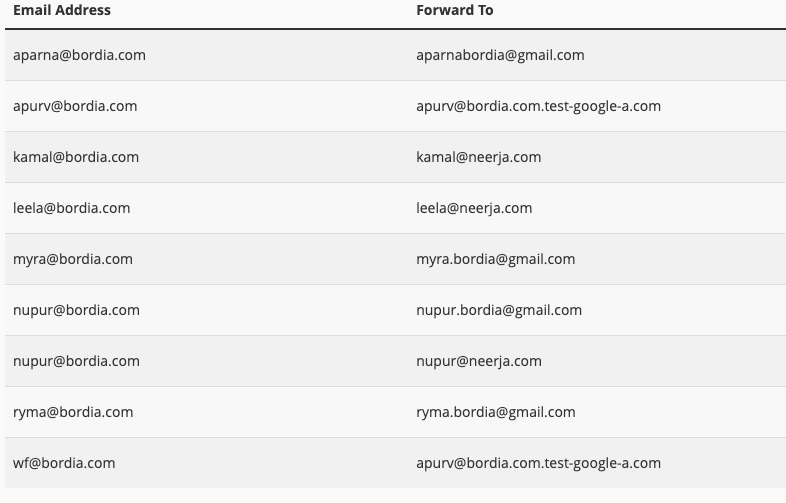Image resolution: width=786 pixels, height=503 pixels.
Task: Click the myra.bordia@gmail.com forward address
Action: click(495, 259)
